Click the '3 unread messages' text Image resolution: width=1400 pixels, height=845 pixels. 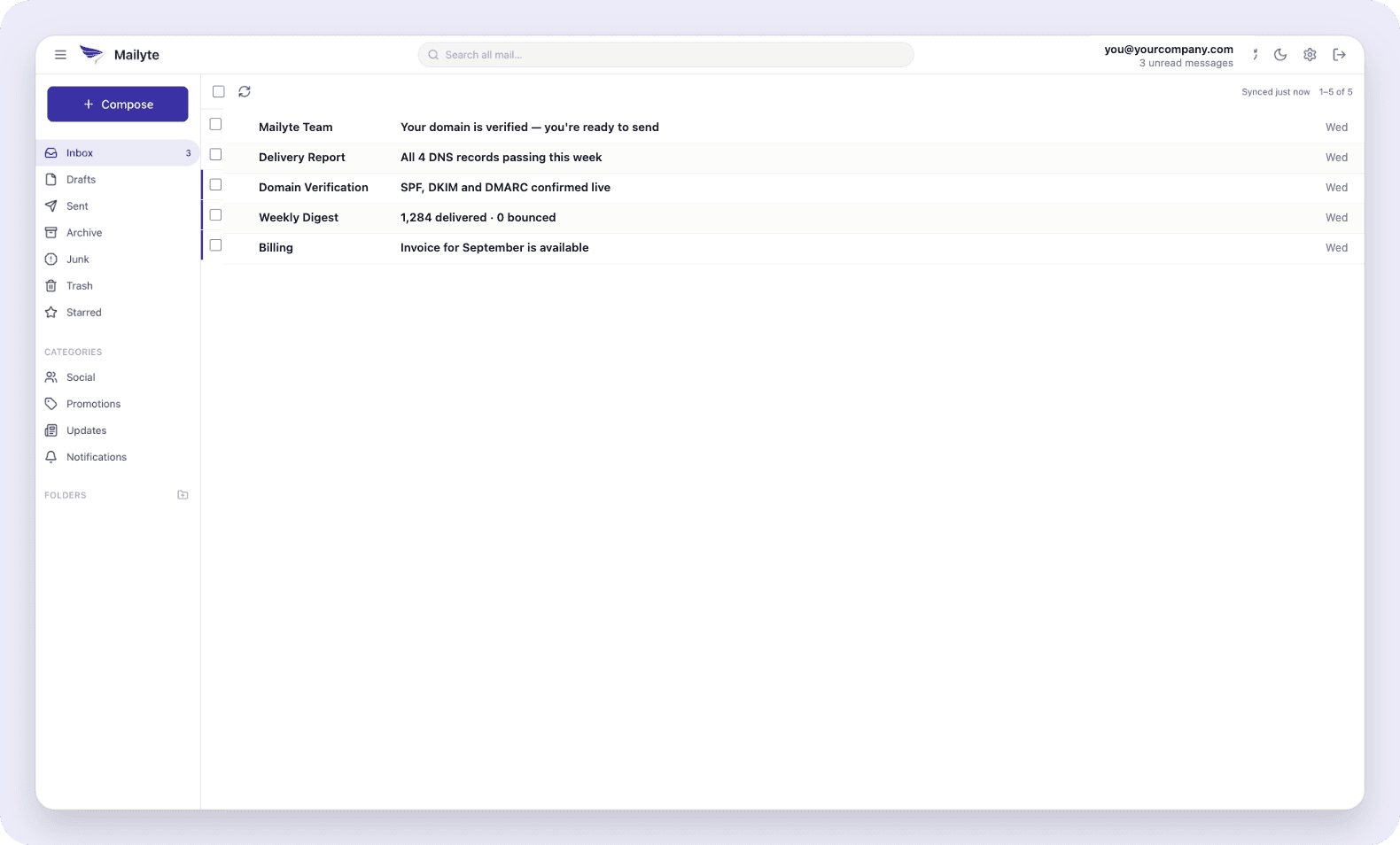pos(1186,63)
